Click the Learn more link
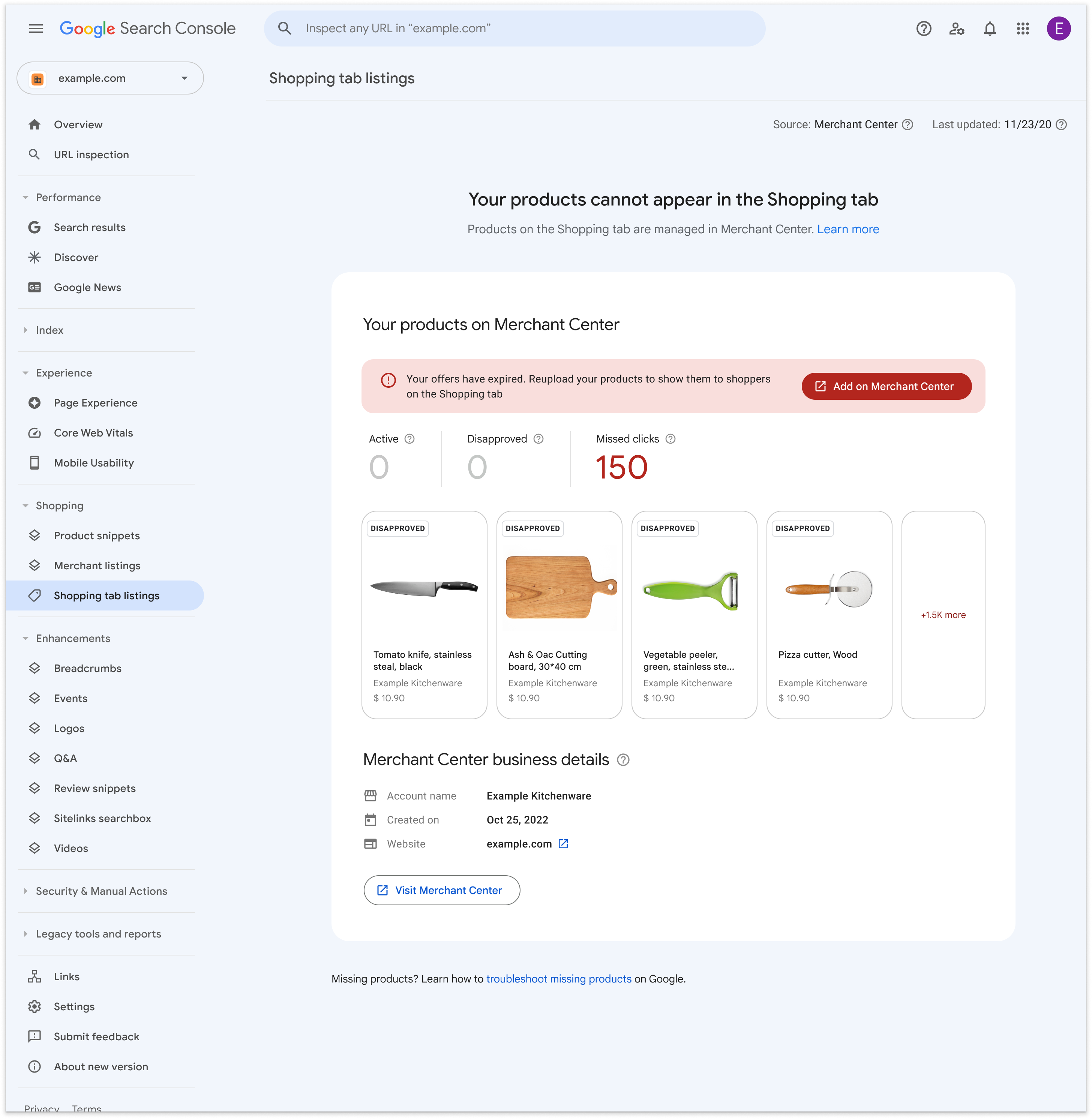 coord(848,229)
